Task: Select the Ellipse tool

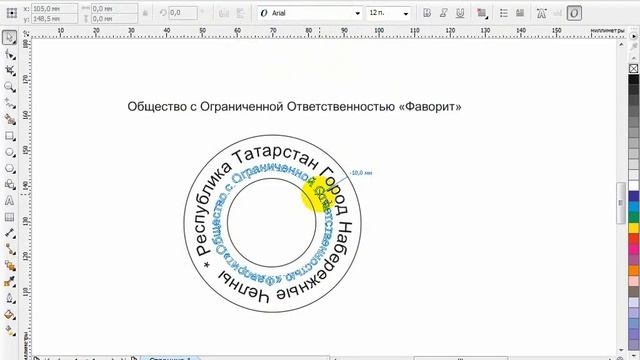Action: click(9, 152)
